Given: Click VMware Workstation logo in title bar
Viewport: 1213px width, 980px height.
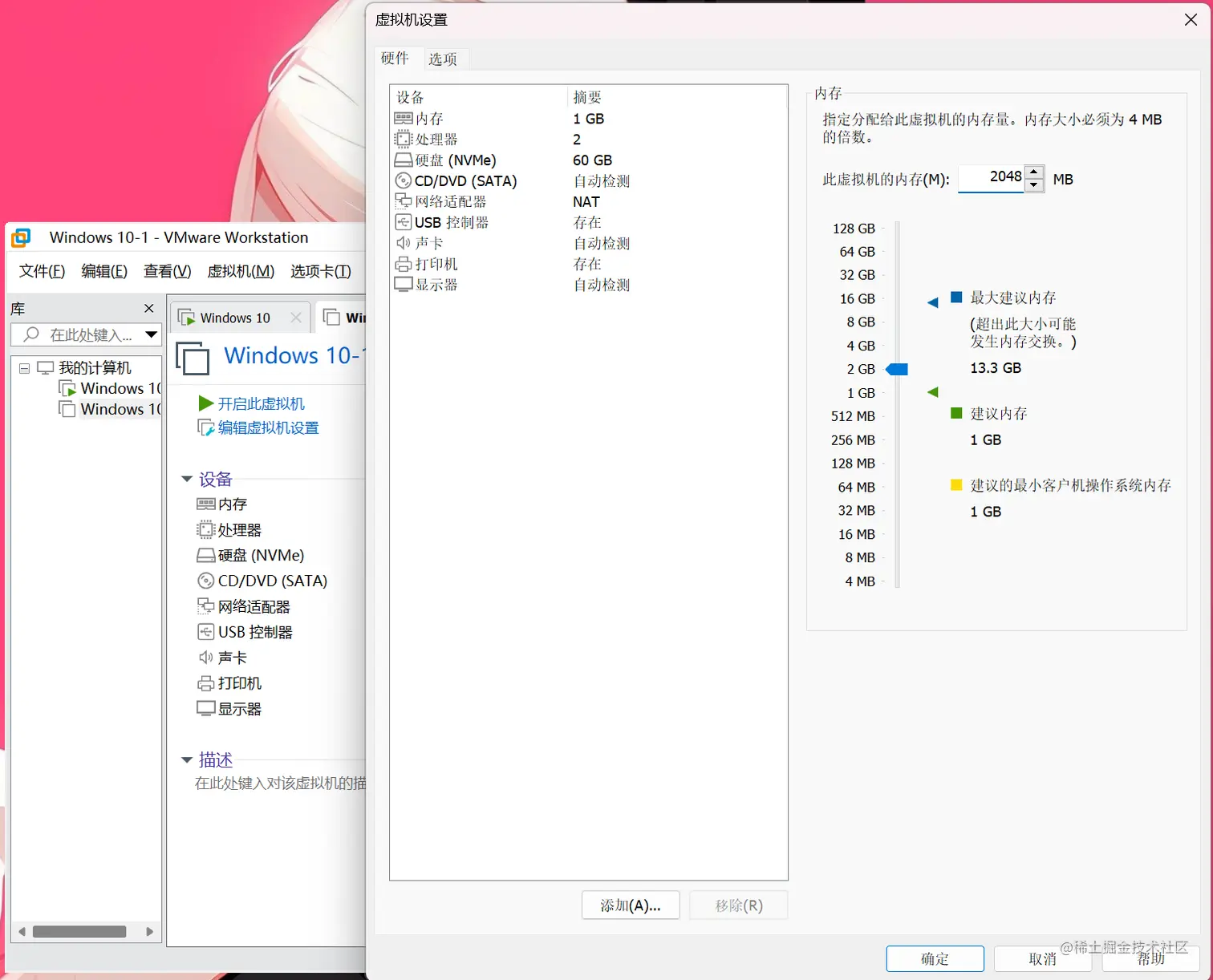Looking at the screenshot, I should click(22, 237).
